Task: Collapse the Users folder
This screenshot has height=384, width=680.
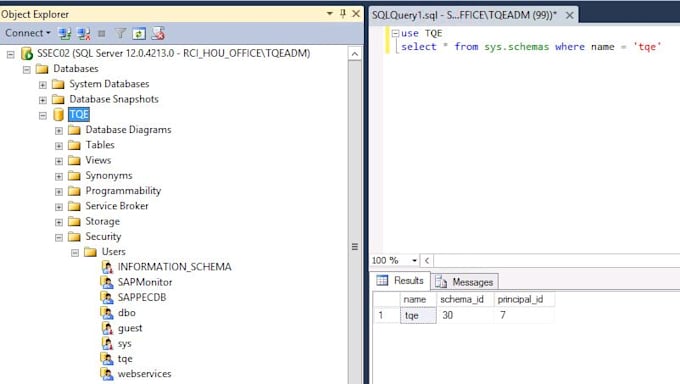Action: coord(75,253)
